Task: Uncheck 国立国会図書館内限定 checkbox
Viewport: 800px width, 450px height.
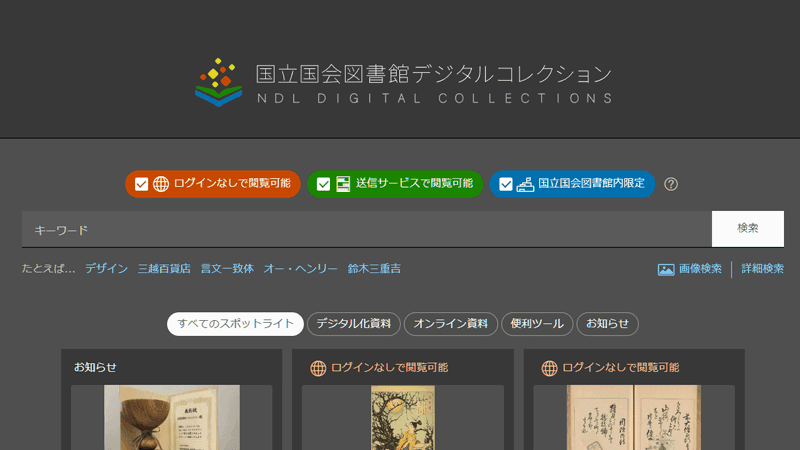Action: (x=506, y=184)
